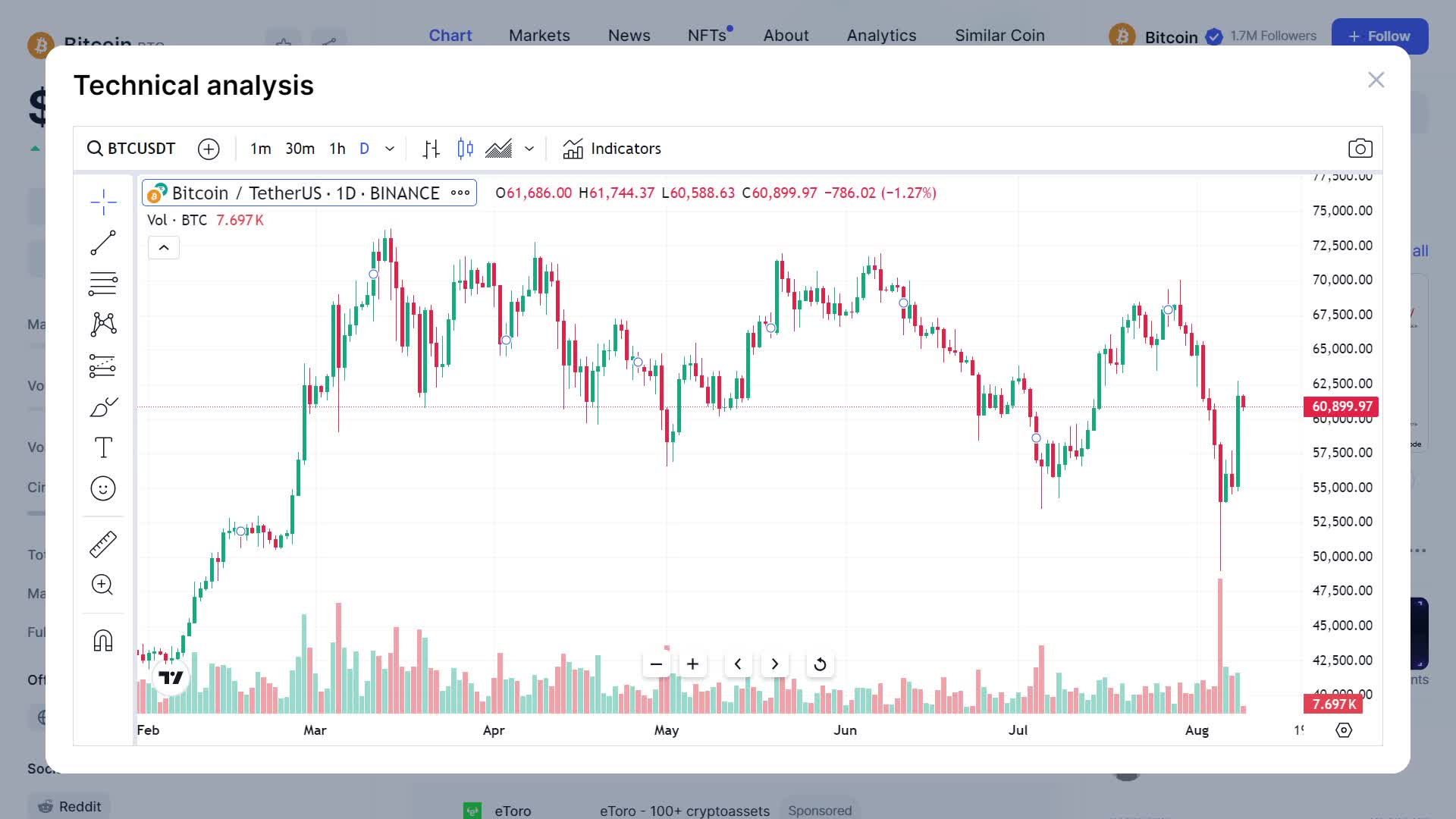Viewport: 1456px width, 819px height.
Task: Expand the timeframe interval dropdown
Action: tap(390, 149)
